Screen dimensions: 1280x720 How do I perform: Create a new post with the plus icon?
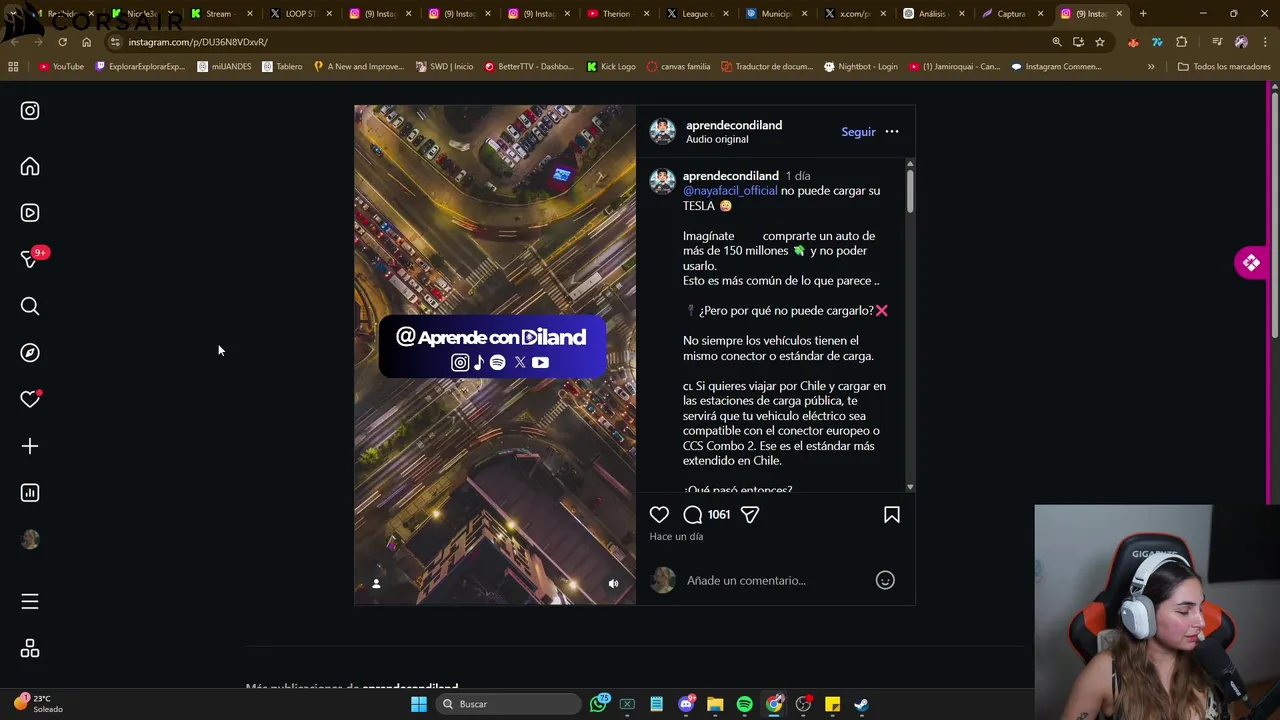[30, 446]
